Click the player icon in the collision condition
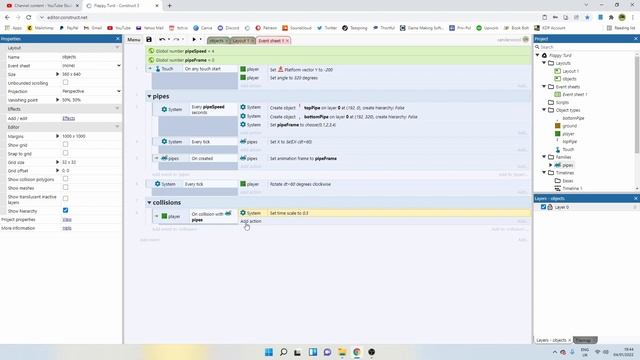The width and height of the screenshot is (640, 360). tap(164, 216)
